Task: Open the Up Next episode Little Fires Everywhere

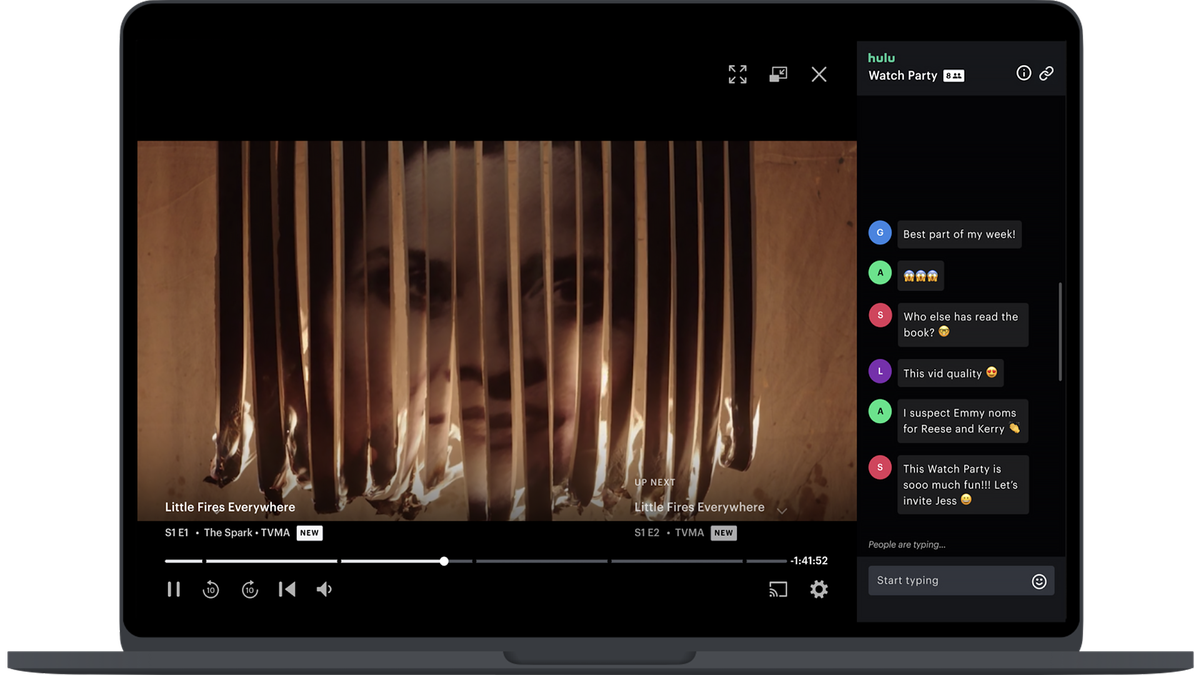Action: click(699, 507)
